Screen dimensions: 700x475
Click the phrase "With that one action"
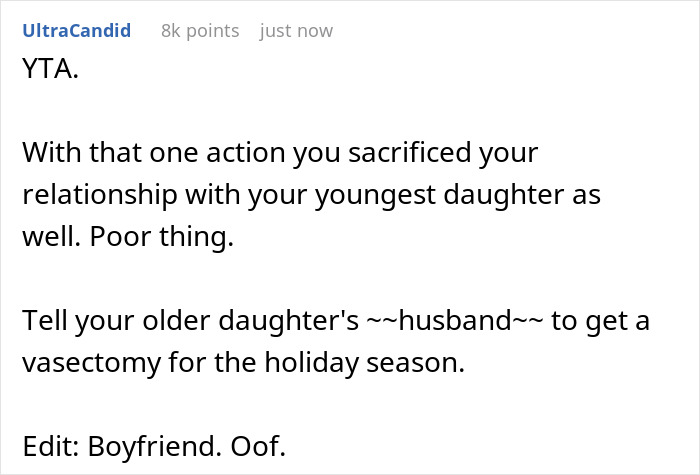[154, 152]
